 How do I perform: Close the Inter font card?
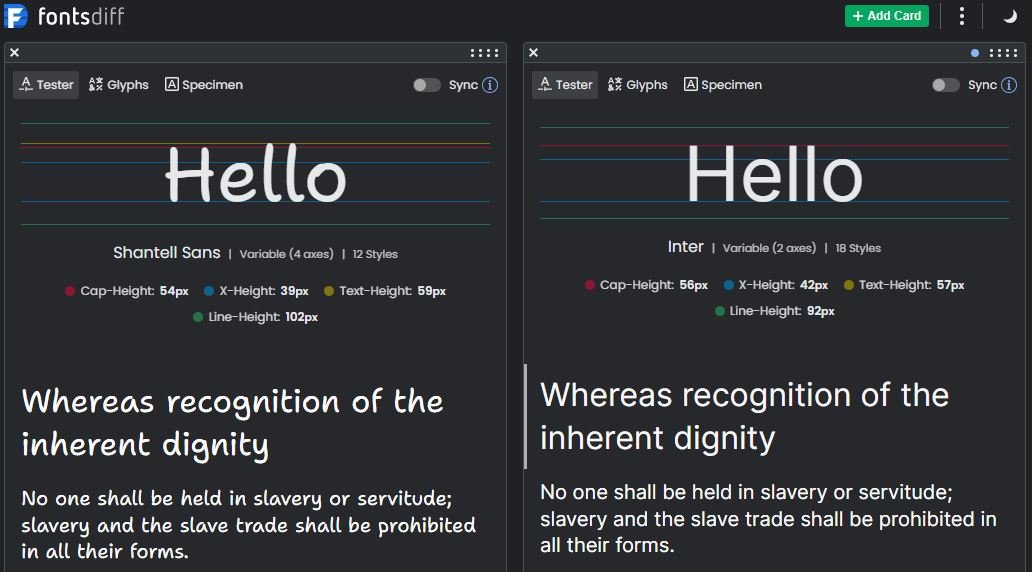(533, 53)
